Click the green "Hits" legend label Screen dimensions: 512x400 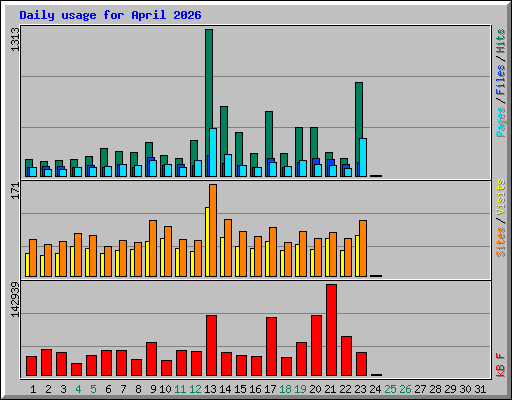point(501,41)
